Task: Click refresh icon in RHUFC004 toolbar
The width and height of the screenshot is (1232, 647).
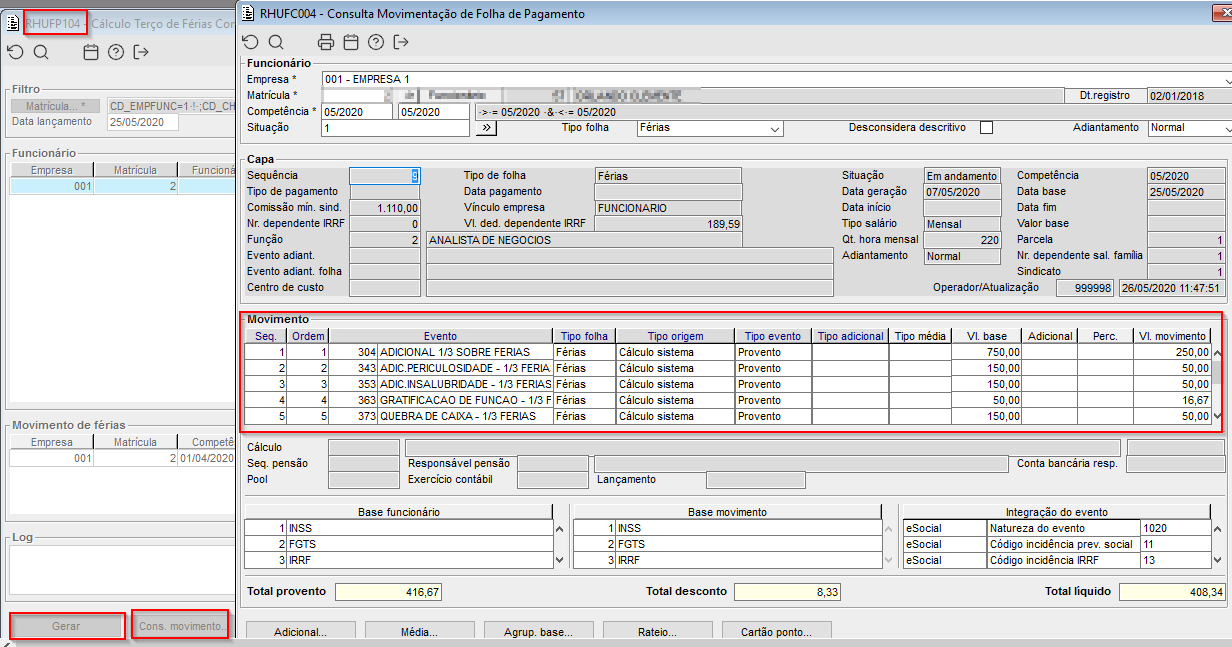Action: [x=251, y=42]
